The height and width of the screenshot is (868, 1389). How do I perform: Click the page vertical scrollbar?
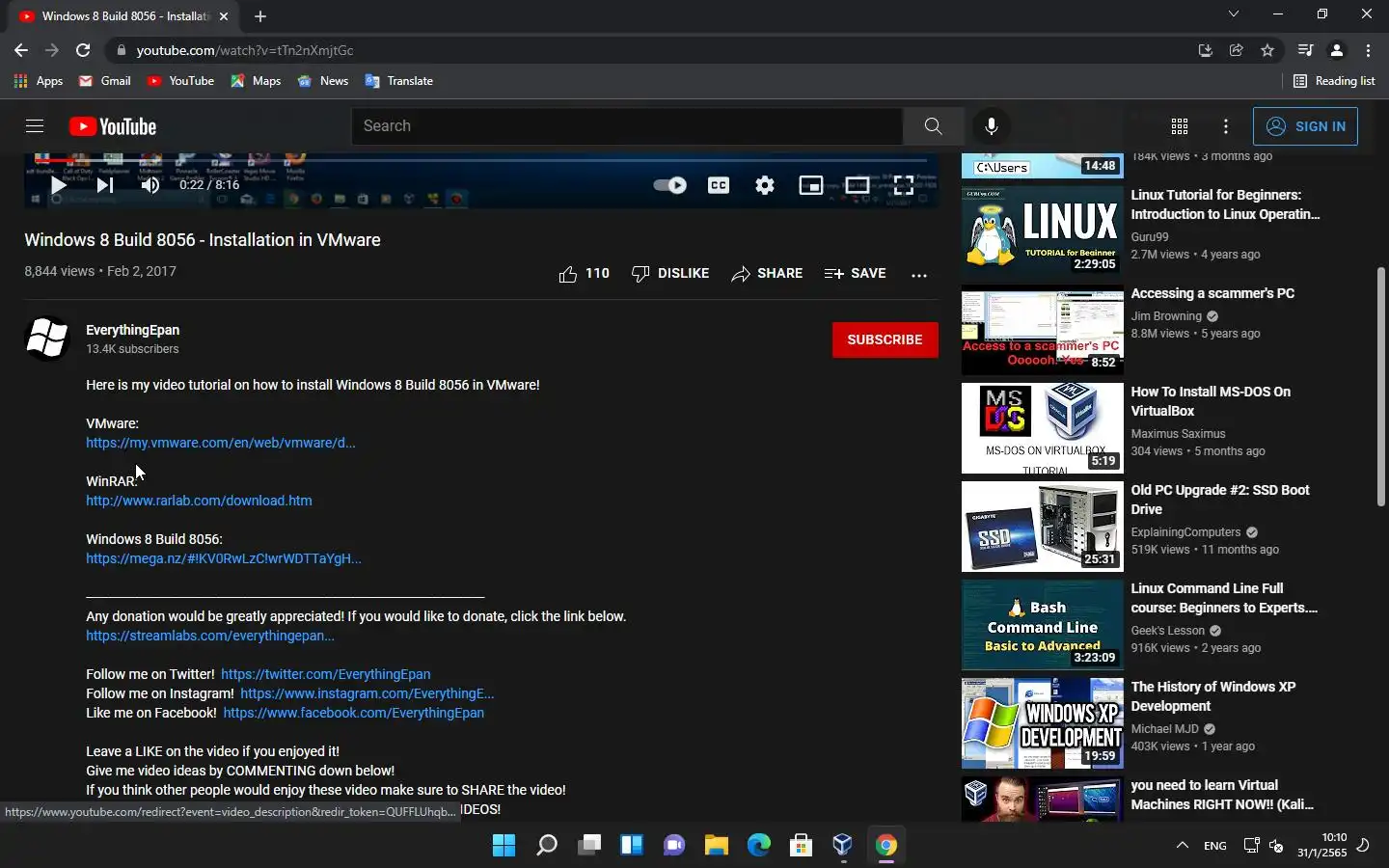pyautogui.click(x=1381, y=386)
